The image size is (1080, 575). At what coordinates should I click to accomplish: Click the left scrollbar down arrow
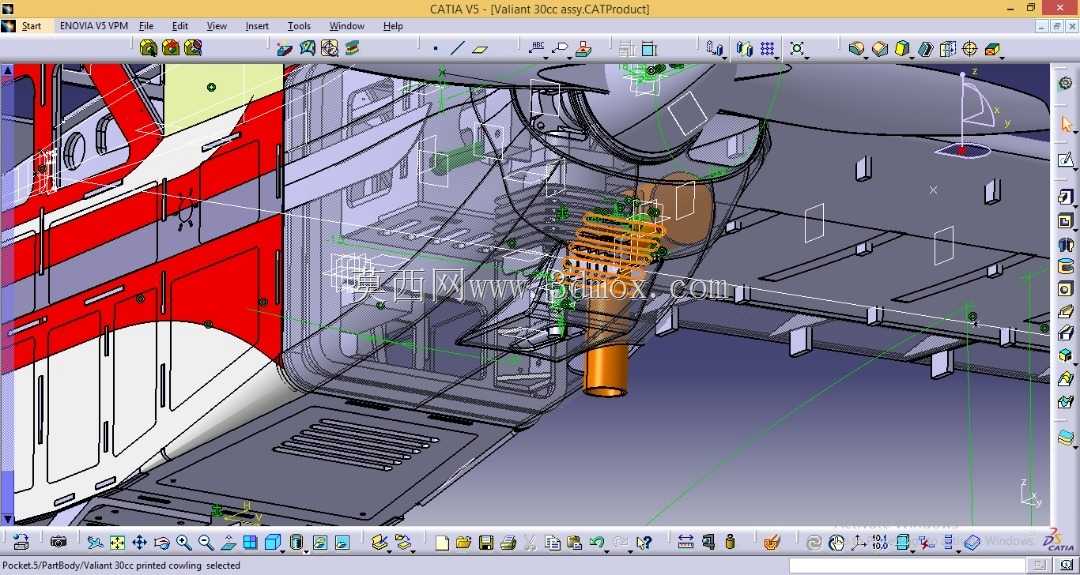(x=7, y=519)
